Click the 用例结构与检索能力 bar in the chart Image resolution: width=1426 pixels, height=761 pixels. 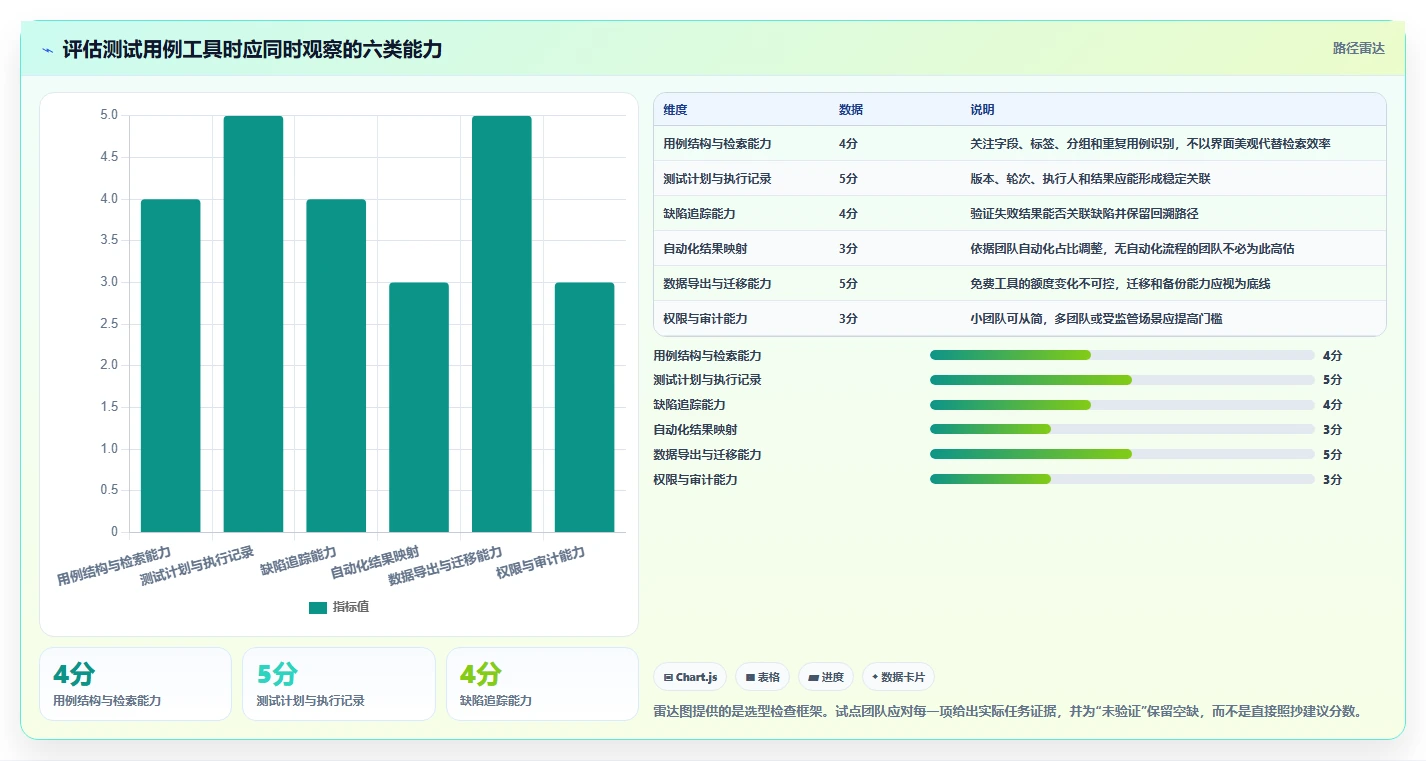(171, 365)
